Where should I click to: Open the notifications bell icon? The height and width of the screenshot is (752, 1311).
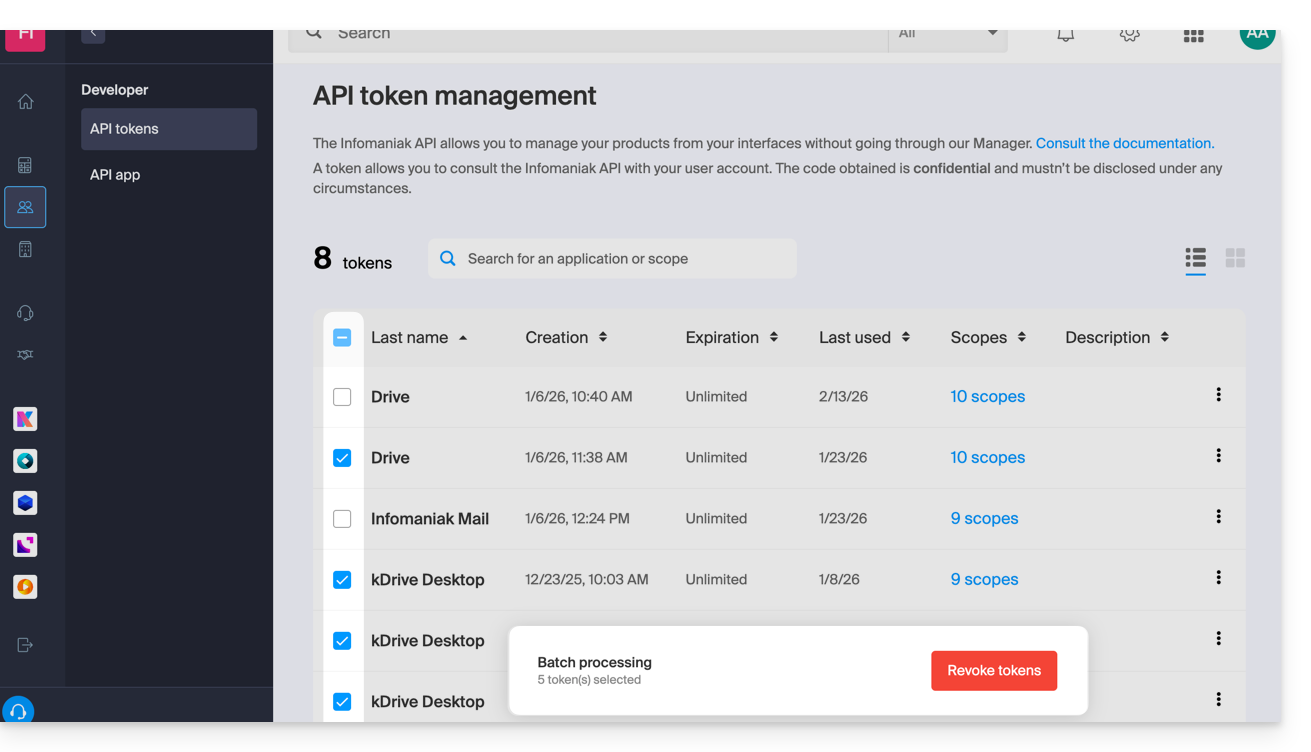click(x=1065, y=35)
